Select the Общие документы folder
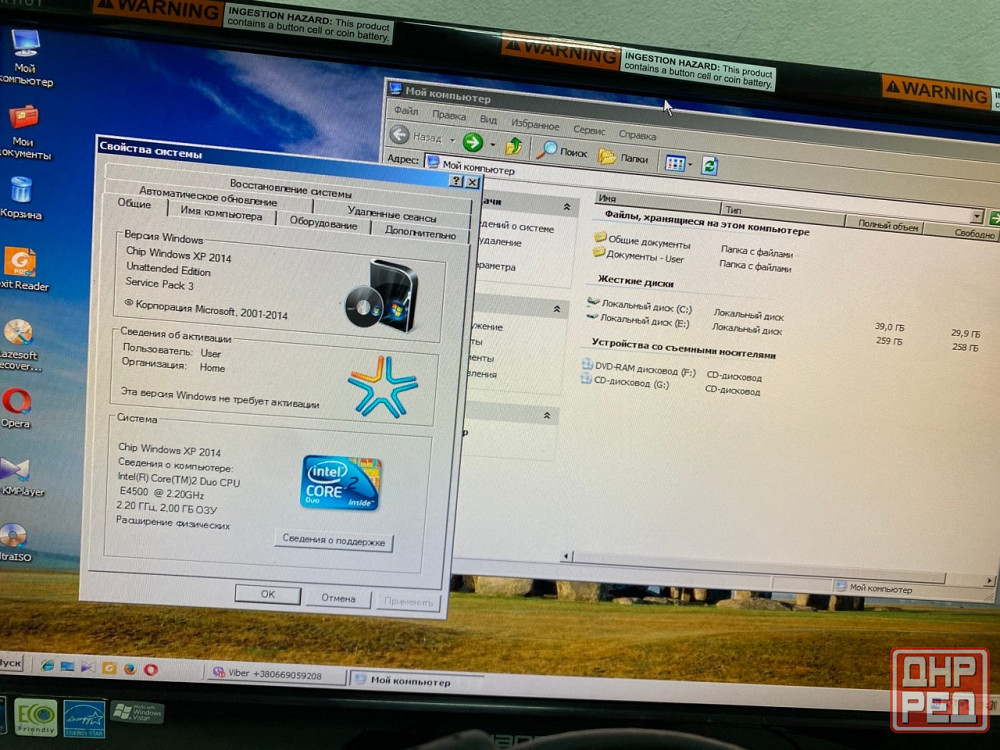 point(642,240)
